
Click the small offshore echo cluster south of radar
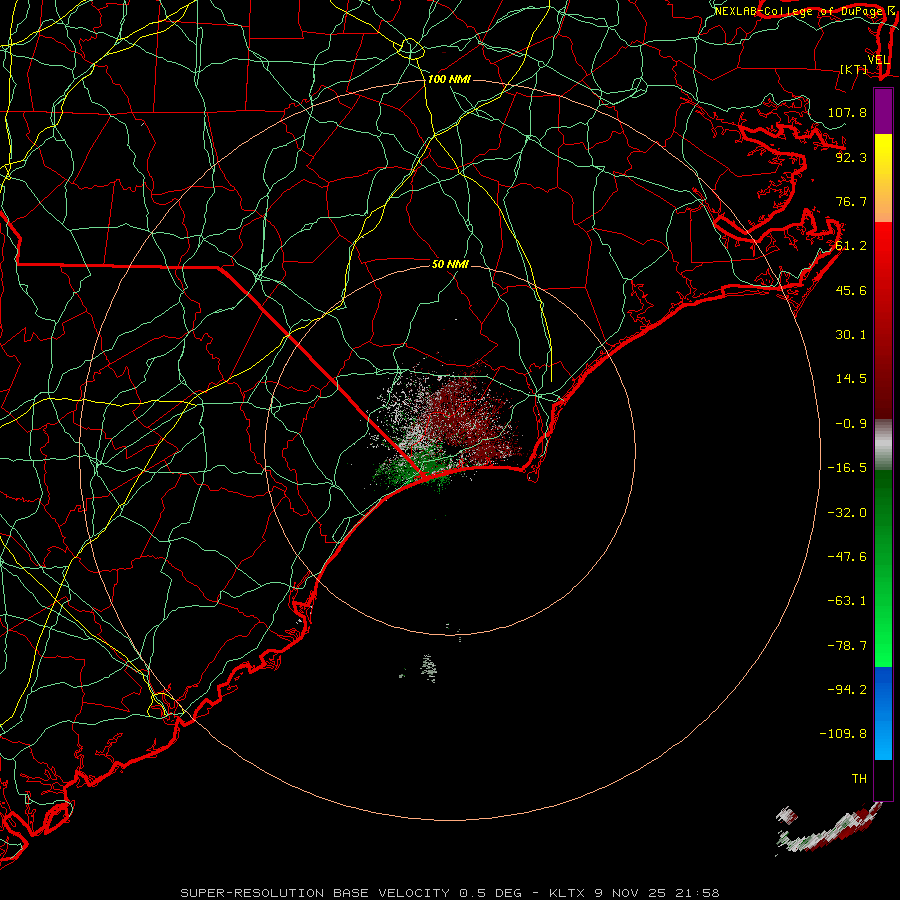427,668
